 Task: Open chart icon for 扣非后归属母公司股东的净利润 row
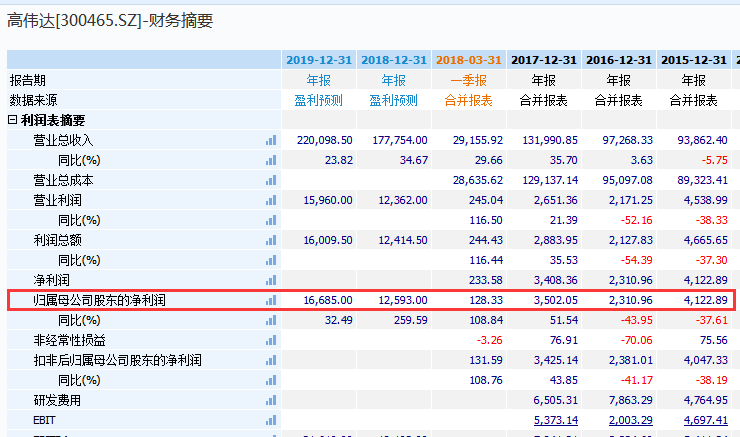tap(271, 360)
